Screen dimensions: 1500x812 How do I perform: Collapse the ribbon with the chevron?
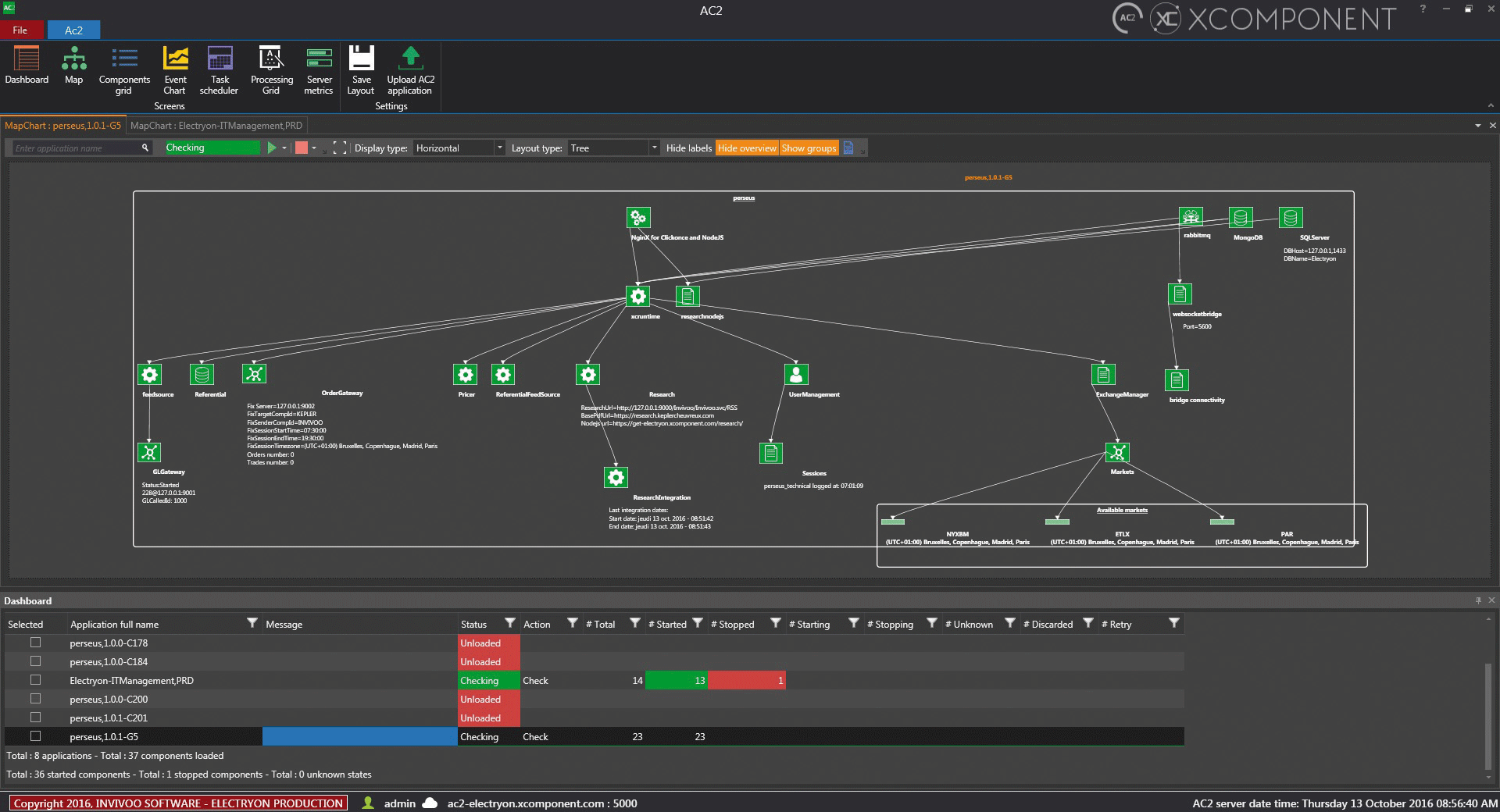click(x=1491, y=106)
